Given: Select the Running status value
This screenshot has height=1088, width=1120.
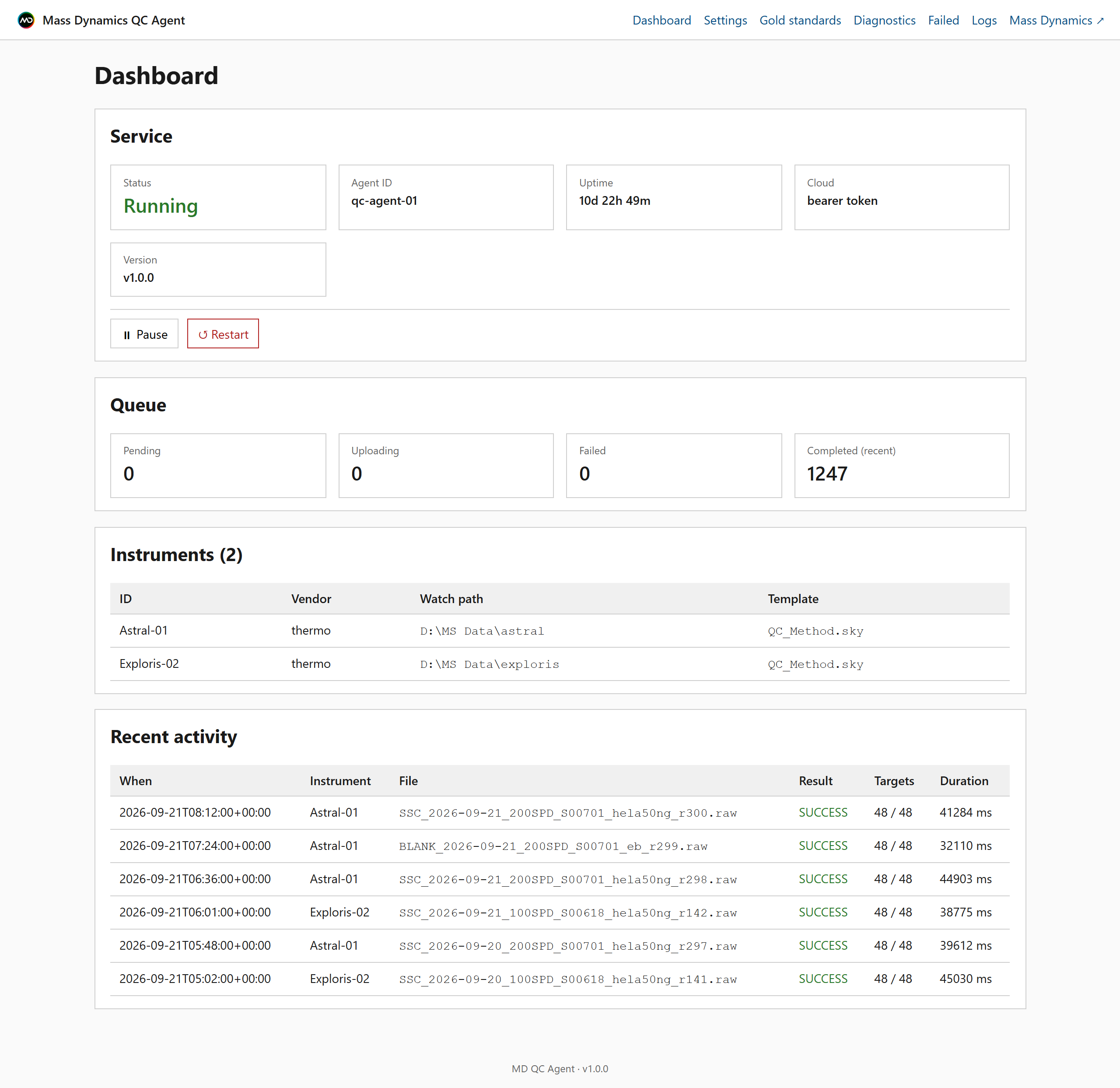Looking at the screenshot, I should (x=161, y=206).
